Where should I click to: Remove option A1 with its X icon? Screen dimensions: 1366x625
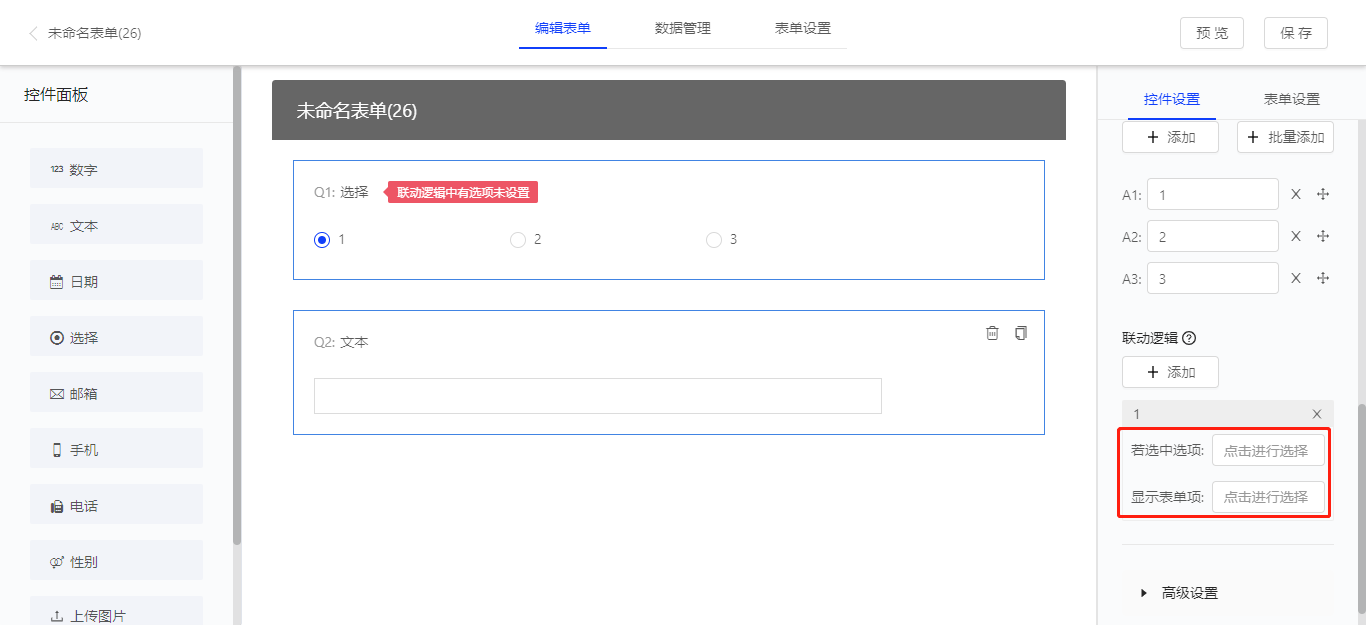click(1296, 194)
